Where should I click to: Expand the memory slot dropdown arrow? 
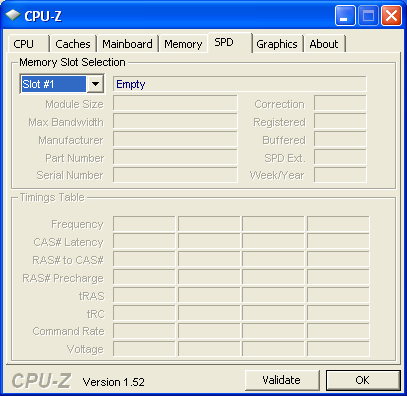coord(95,84)
